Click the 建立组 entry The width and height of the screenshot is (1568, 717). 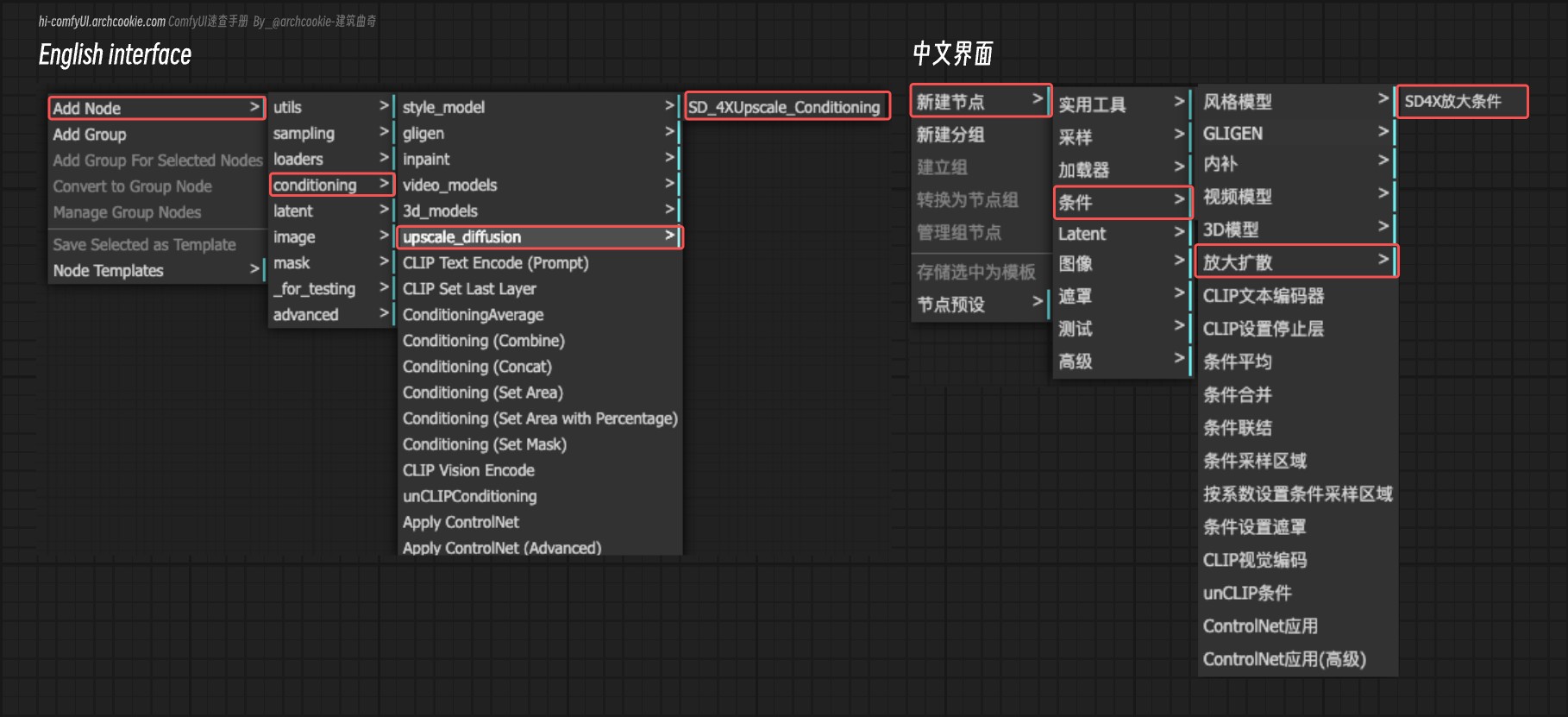click(x=981, y=167)
